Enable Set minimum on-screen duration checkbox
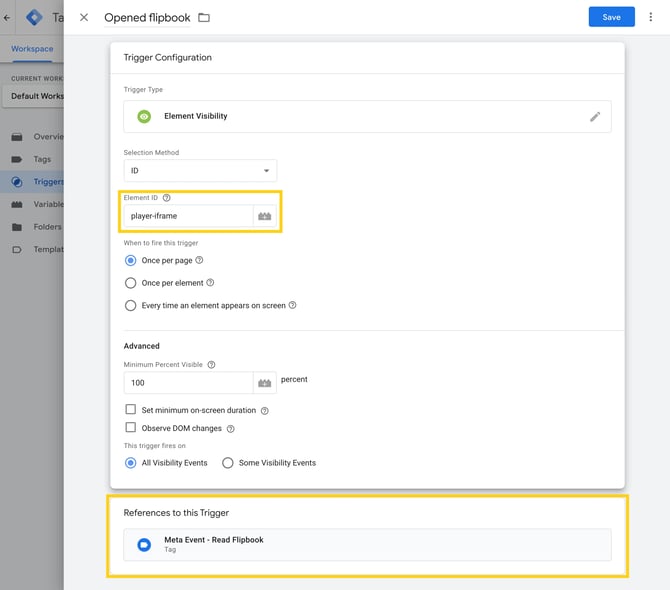 [x=130, y=409]
